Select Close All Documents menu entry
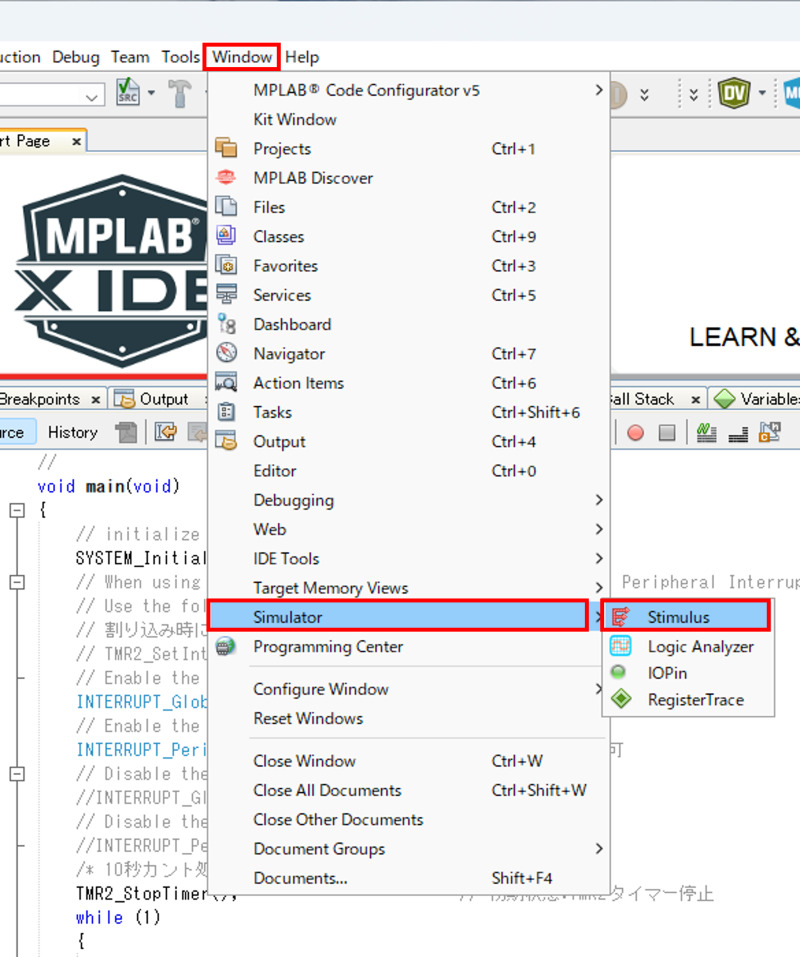 tap(327, 790)
